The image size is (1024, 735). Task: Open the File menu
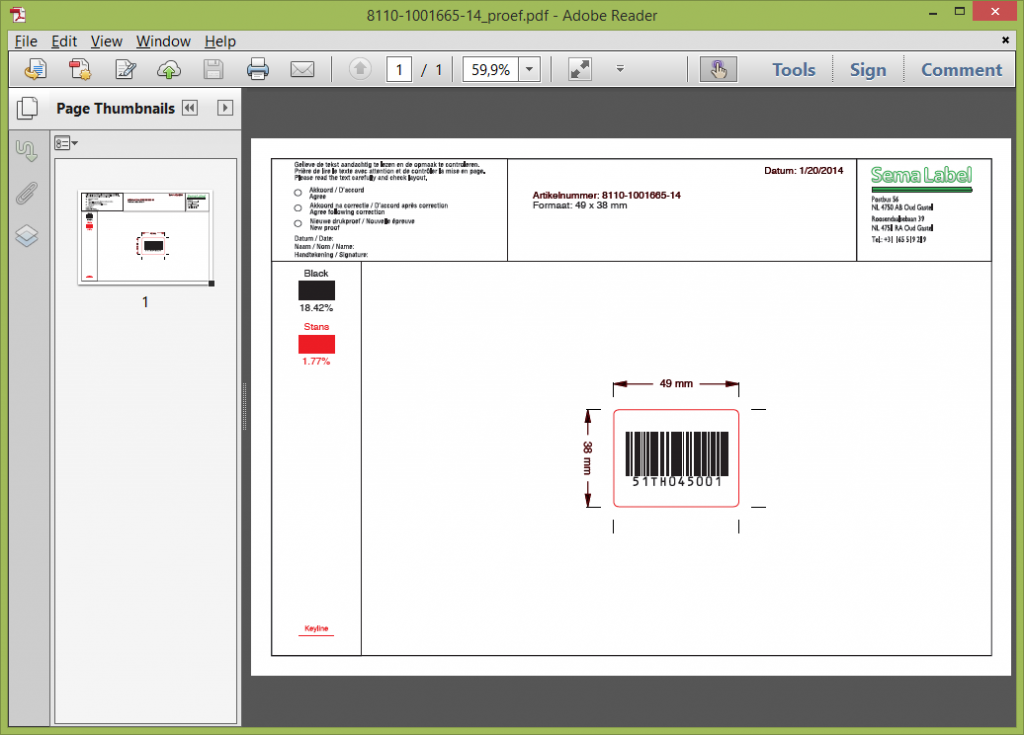pyautogui.click(x=26, y=41)
